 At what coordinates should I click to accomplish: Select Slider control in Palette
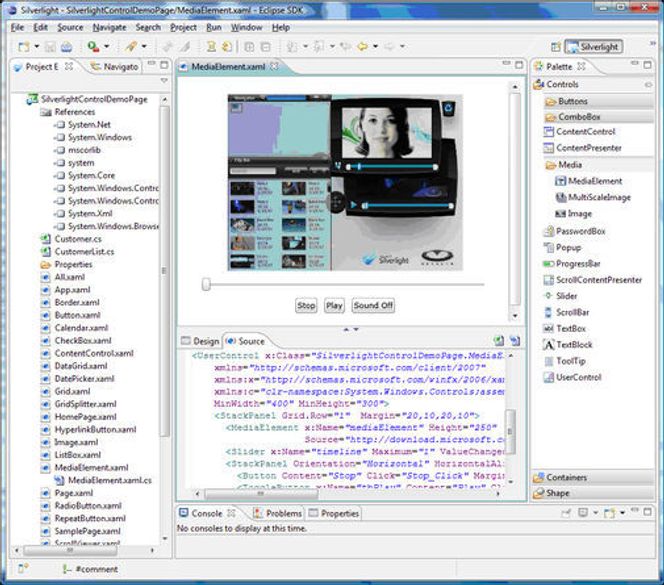[x=560, y=296]
